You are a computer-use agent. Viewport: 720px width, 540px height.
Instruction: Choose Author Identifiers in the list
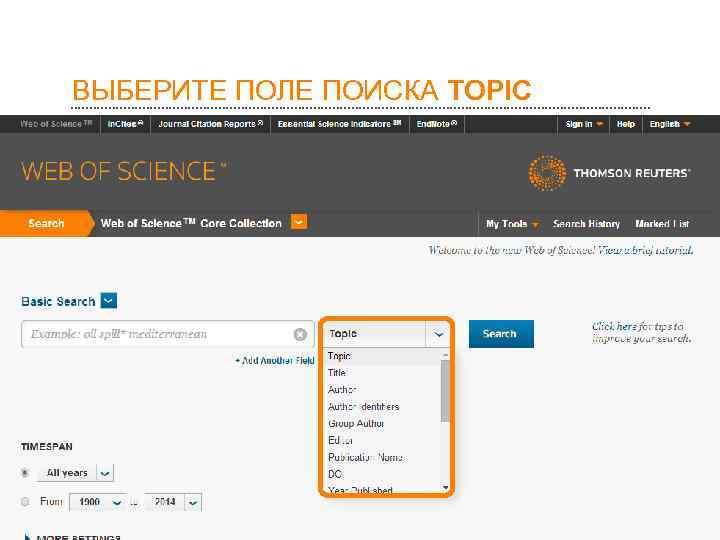[383, 407]
